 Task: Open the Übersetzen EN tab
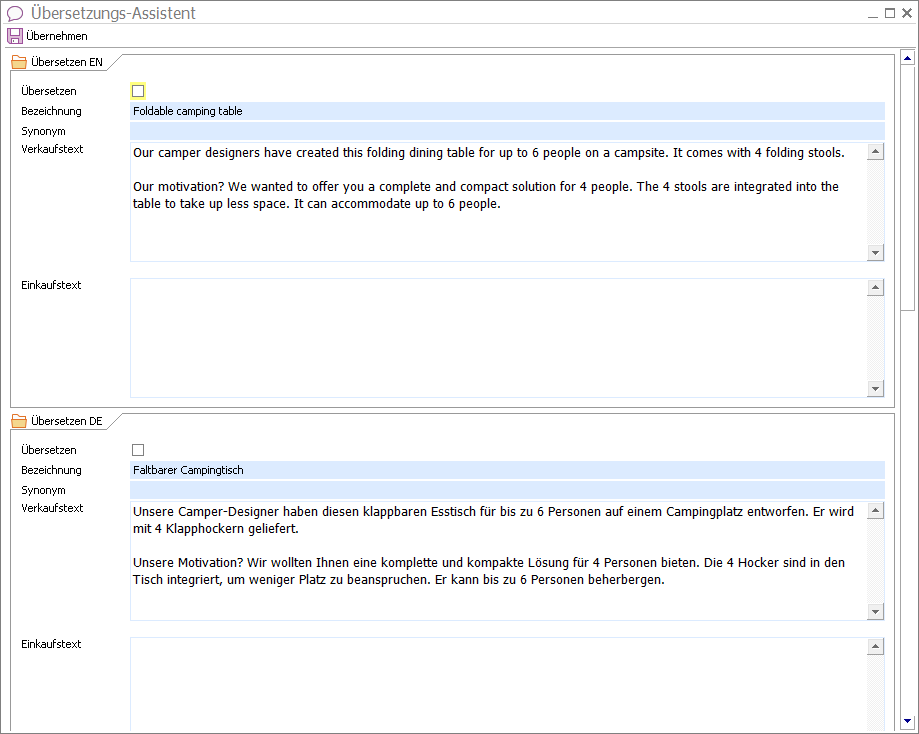pyautogui.click(x=66, y=62)
